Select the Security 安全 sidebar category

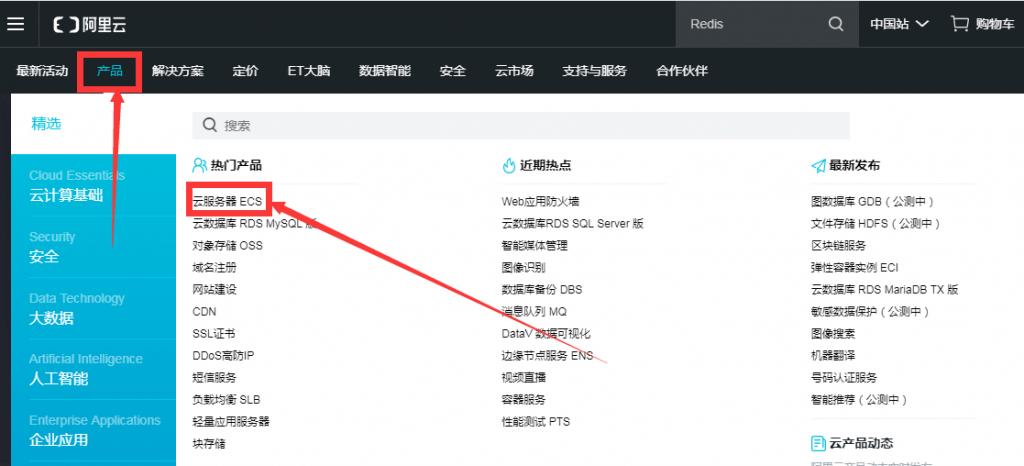[93, 247]
